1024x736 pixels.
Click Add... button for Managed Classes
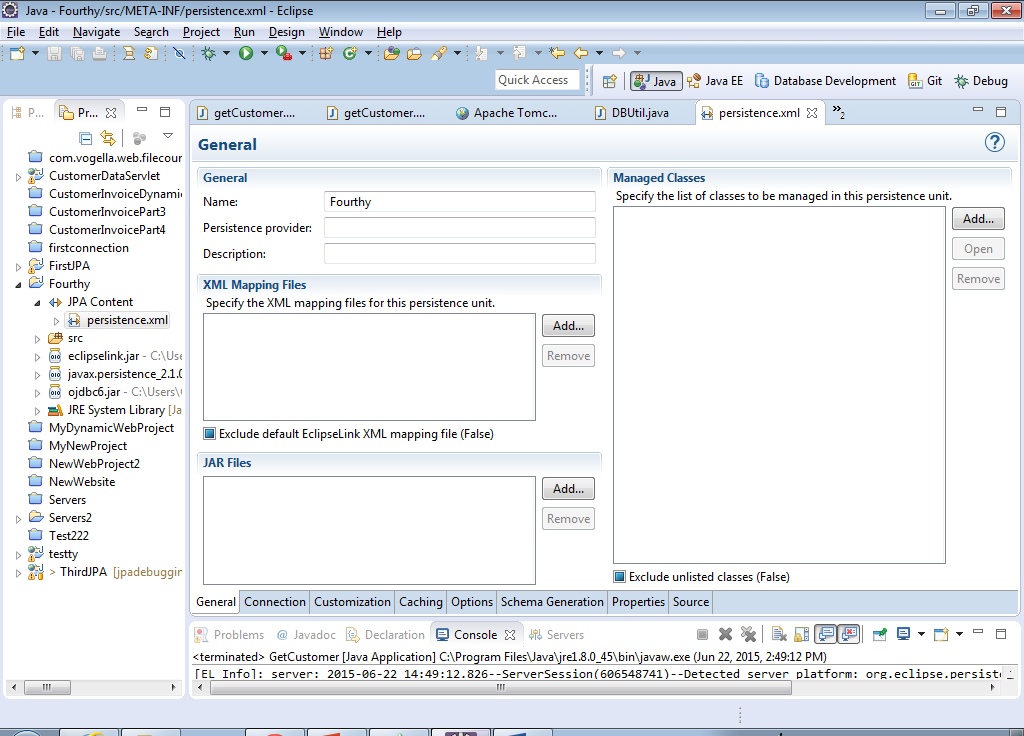click(978, 218)
